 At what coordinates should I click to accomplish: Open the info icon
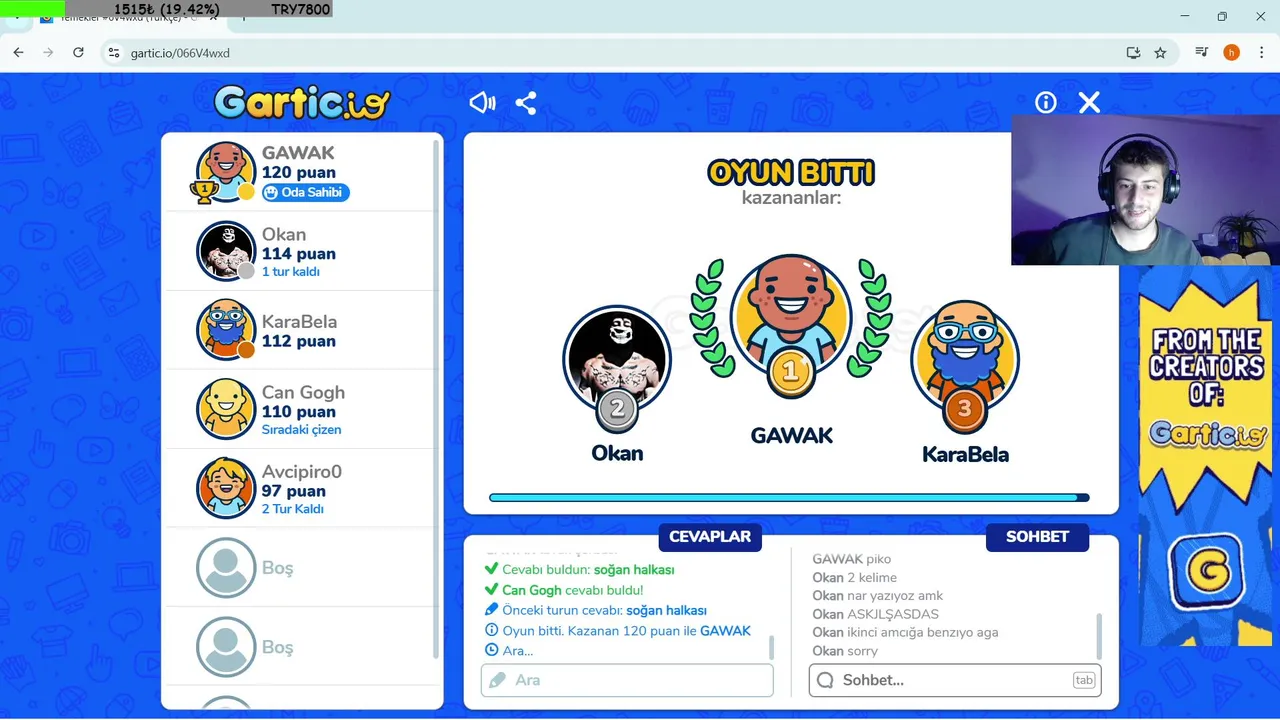tap(1046, 102)
